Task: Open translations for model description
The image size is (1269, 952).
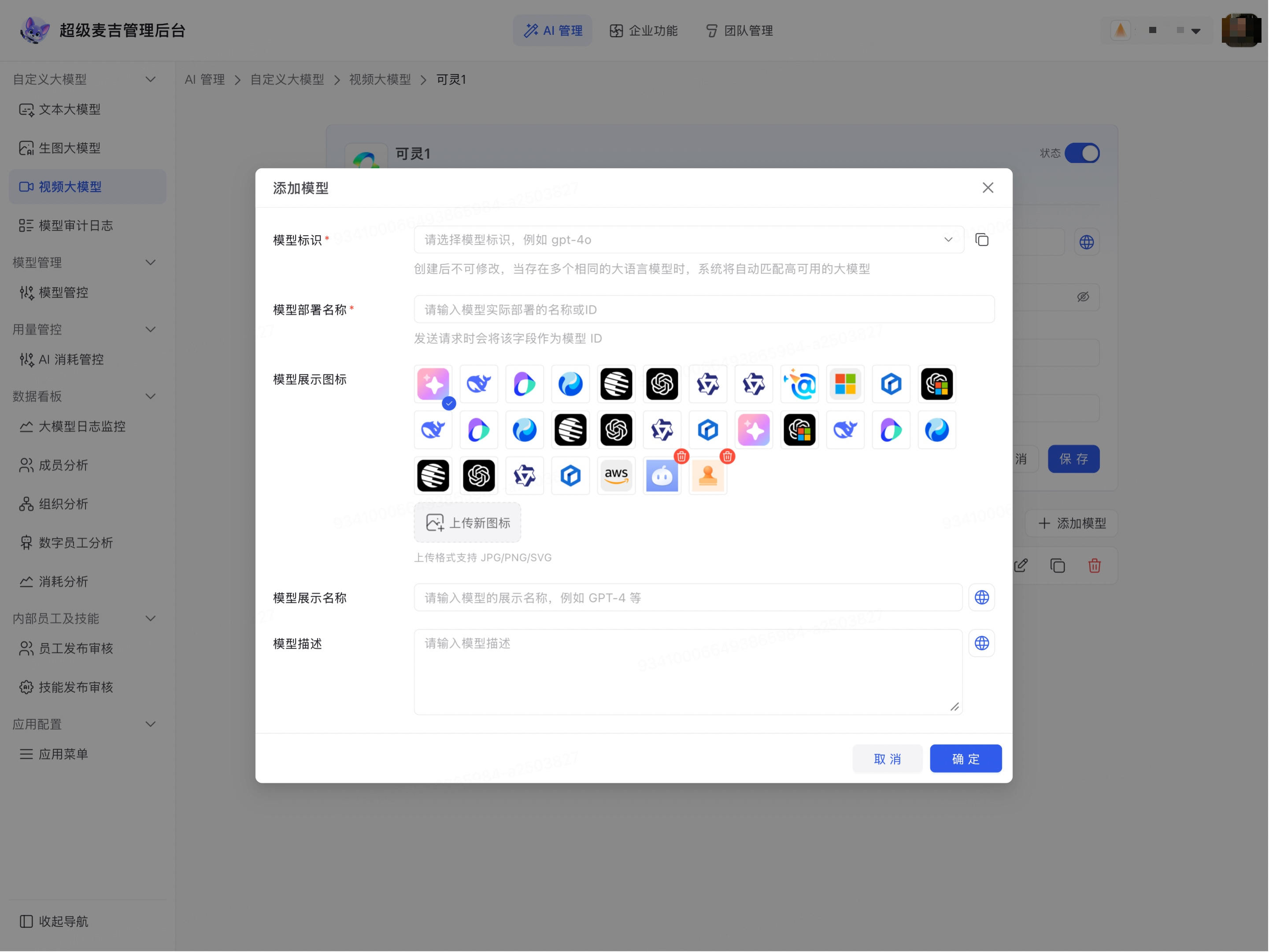Action: (981, 643)
